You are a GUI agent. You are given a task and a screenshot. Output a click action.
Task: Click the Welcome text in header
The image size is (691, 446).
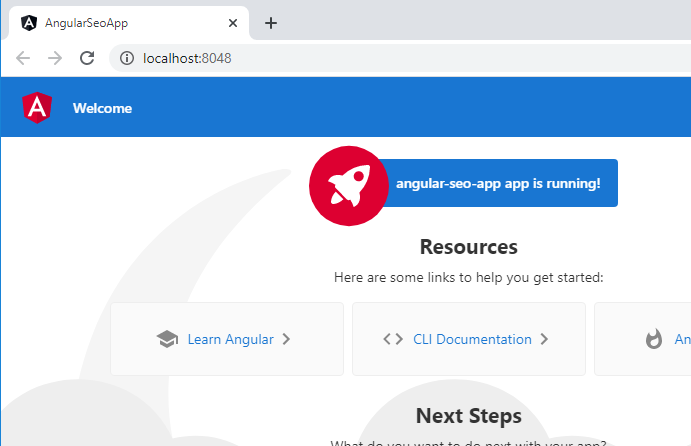102,108
